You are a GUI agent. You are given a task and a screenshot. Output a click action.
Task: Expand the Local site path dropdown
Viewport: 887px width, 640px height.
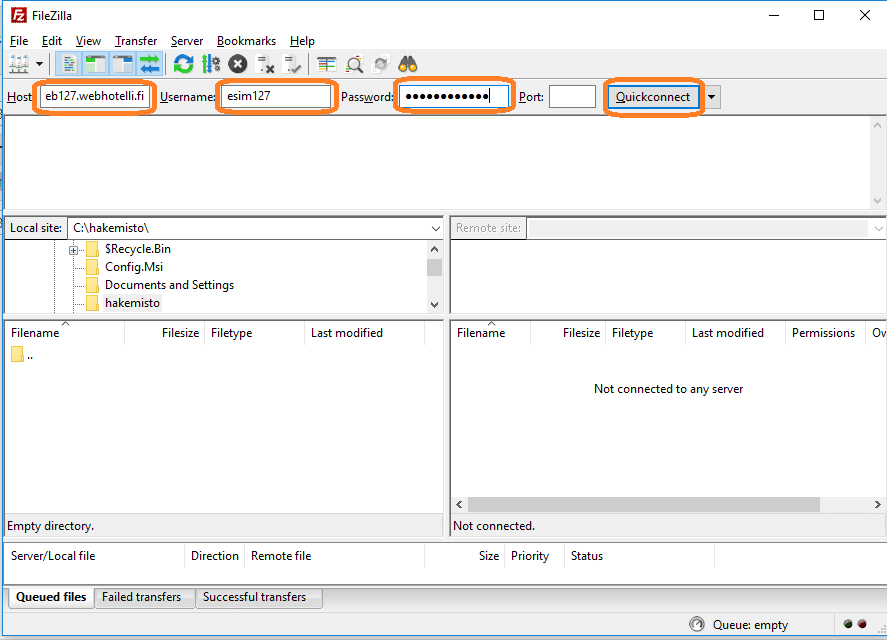433,228
